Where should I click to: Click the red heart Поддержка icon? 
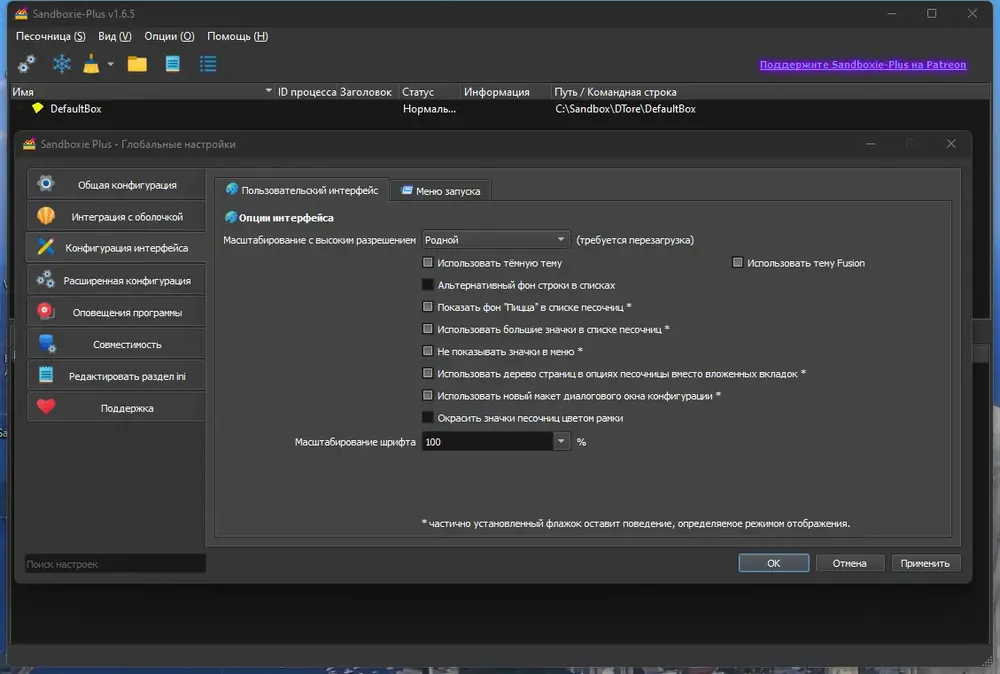46,407
